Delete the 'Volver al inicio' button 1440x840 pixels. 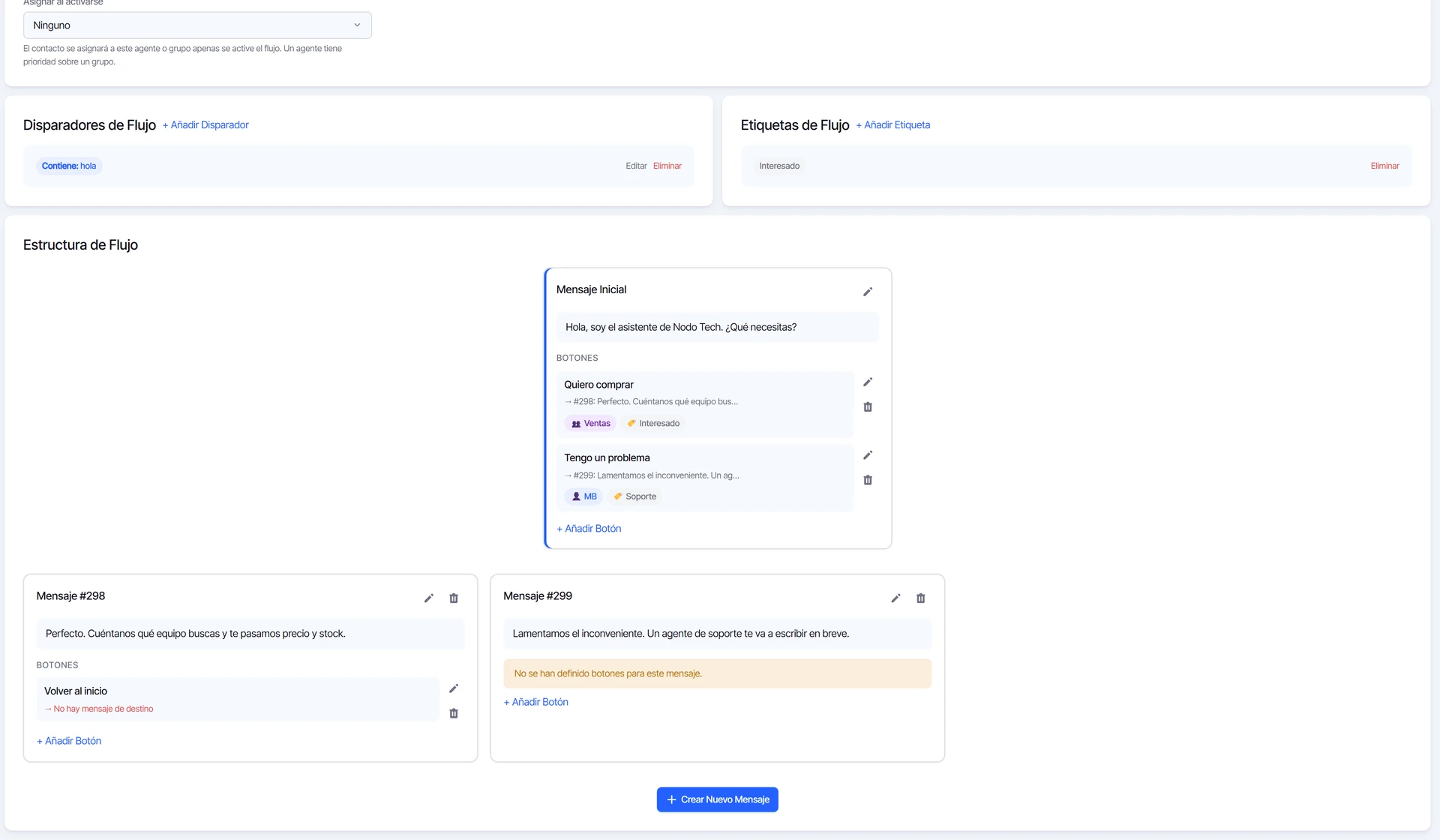point(454,713)
